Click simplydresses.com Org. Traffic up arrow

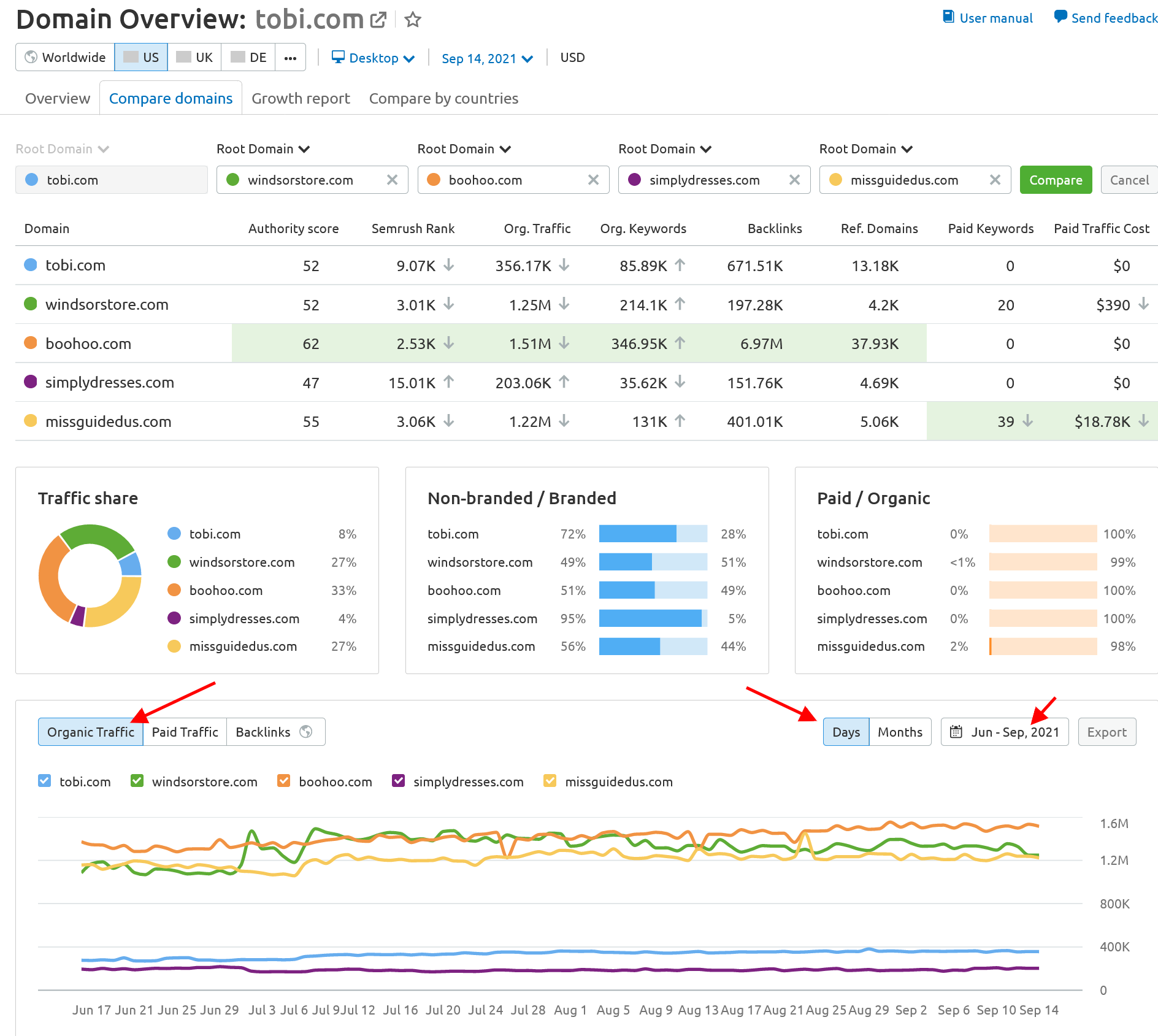[x=564, y=382]
